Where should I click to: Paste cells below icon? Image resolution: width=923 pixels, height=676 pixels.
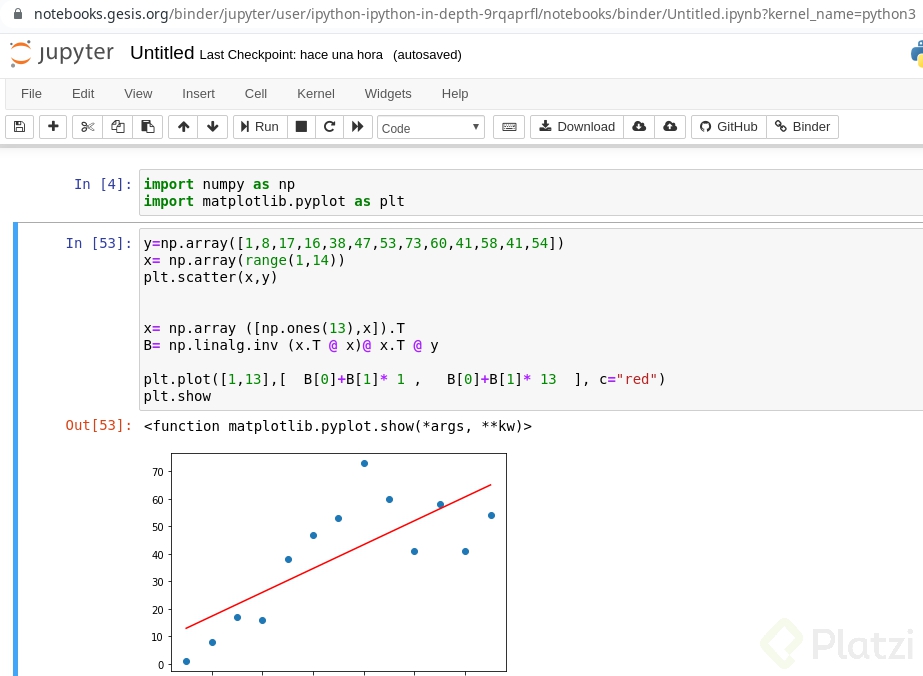point(148,127)
